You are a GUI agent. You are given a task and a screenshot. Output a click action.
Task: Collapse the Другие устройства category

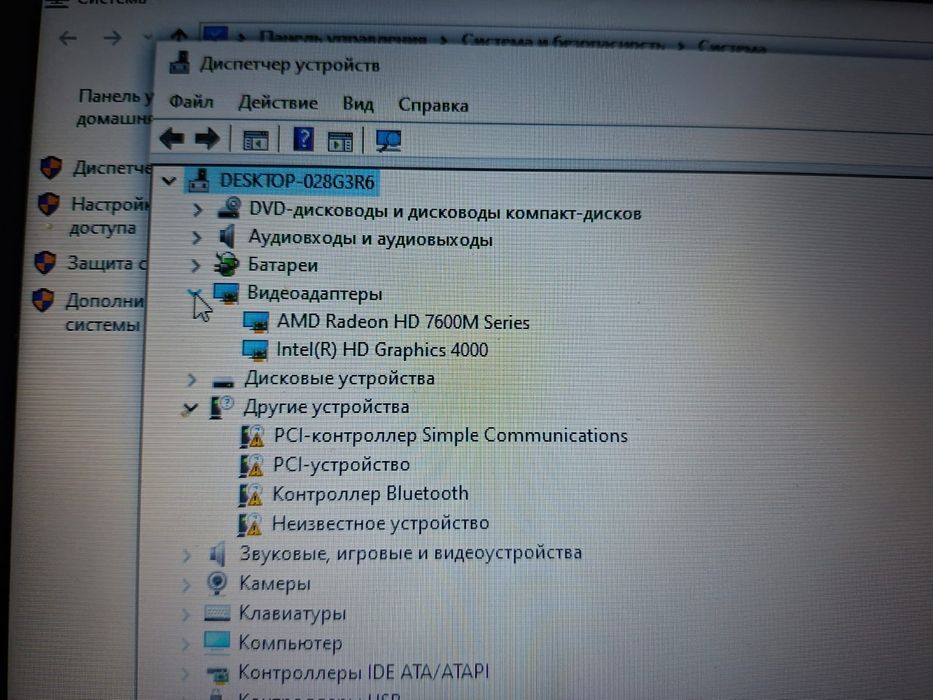[190, 408]
